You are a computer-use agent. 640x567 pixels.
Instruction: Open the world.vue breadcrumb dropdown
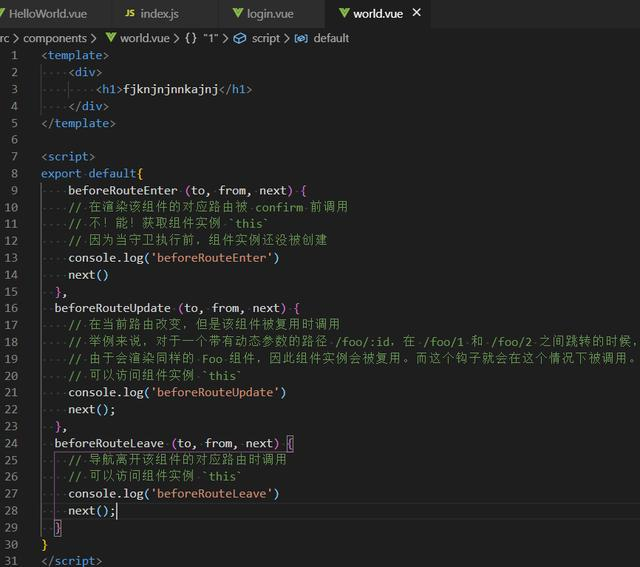pyautogui.click(x=144, y=38)
